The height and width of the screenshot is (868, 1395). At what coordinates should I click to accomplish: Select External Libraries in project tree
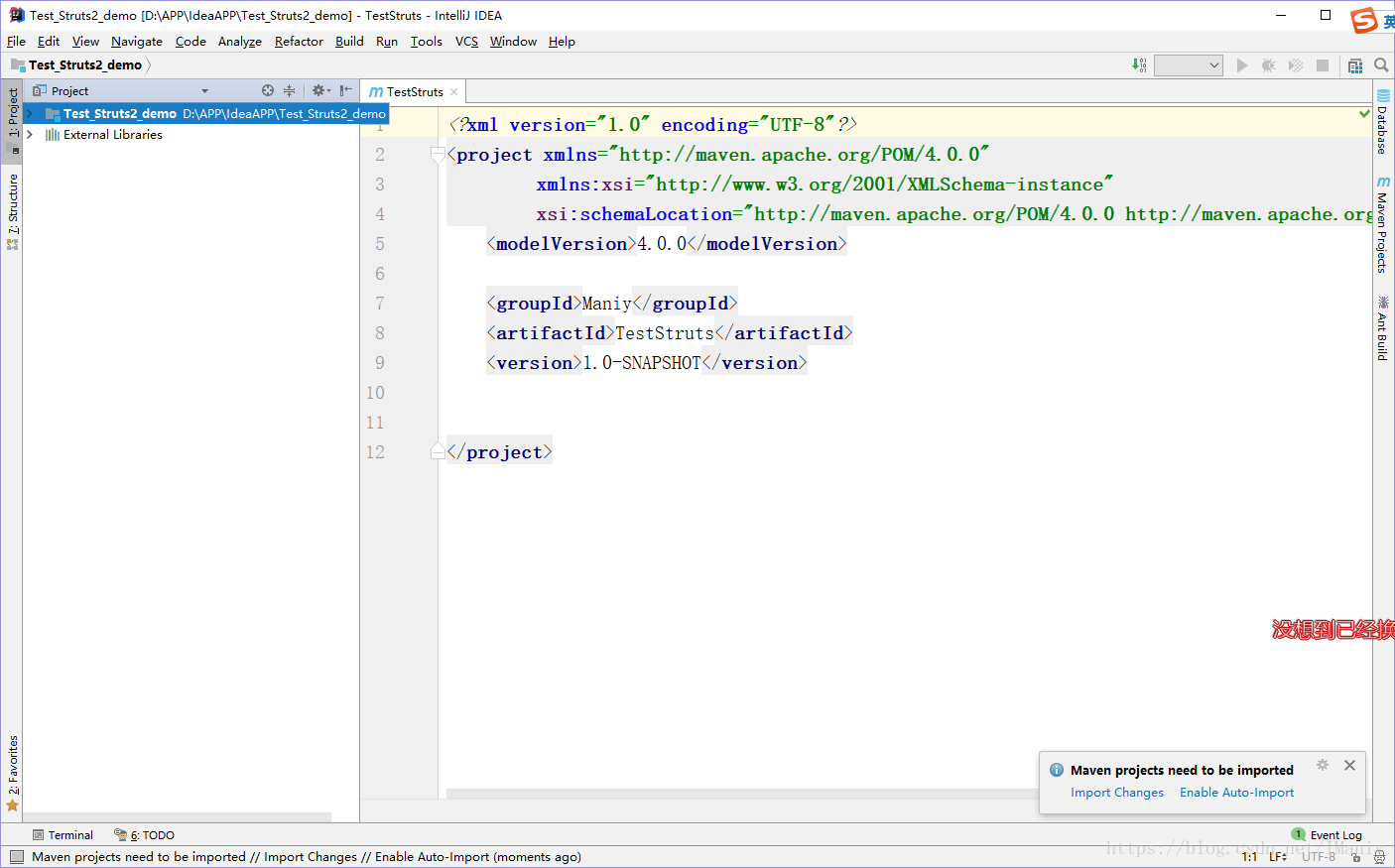point(113,135)
